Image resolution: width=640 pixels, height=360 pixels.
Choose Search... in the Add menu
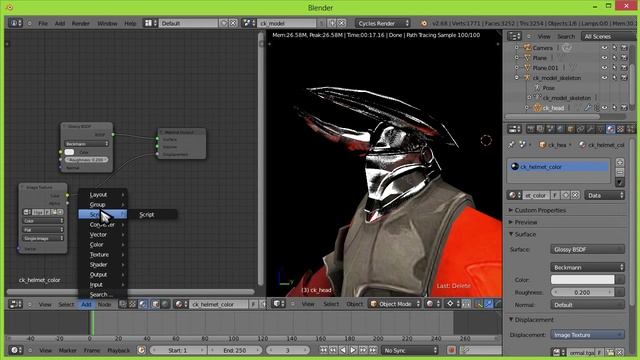[103, 294]
